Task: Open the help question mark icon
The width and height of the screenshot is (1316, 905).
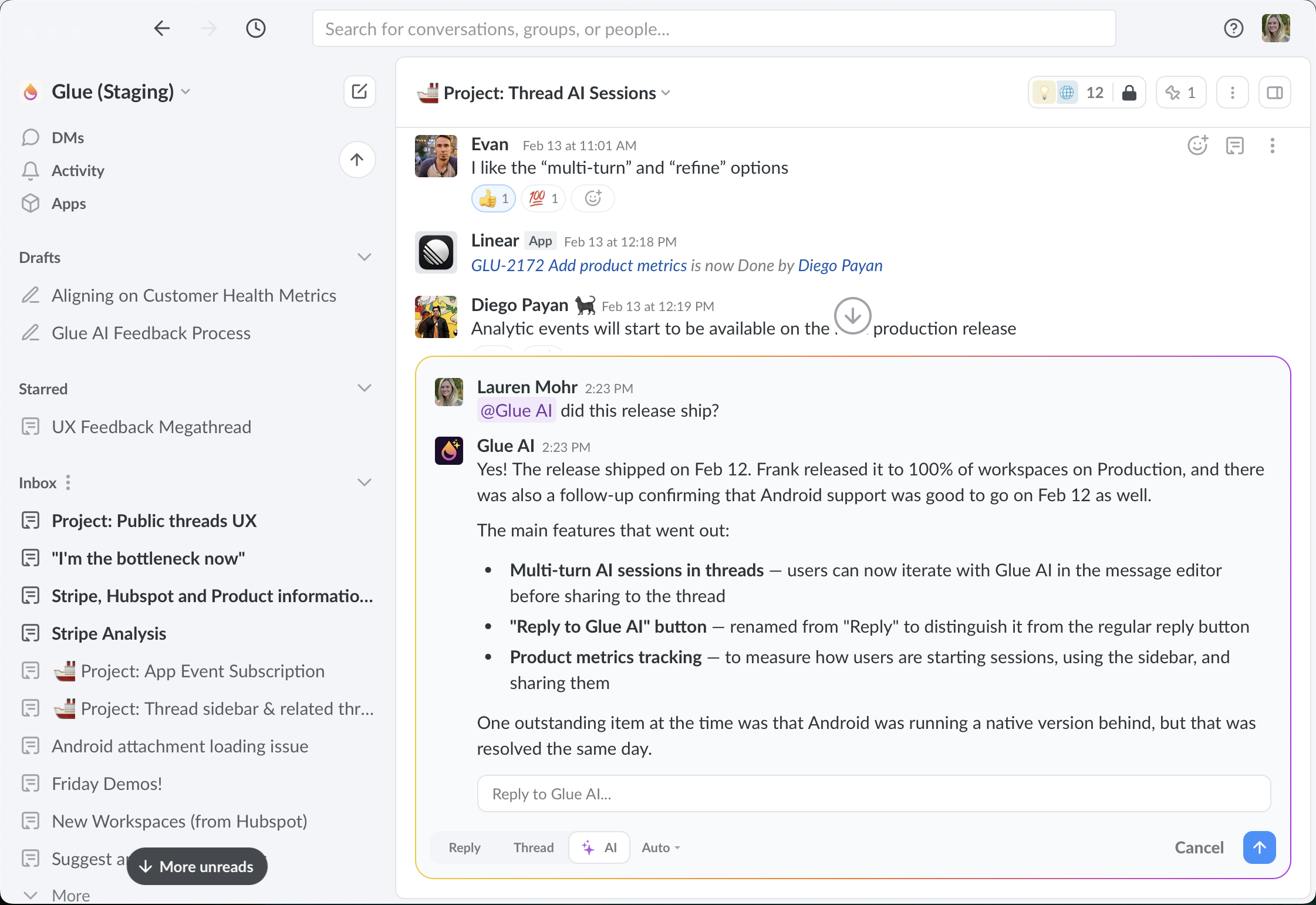Action: point(1233,28)
